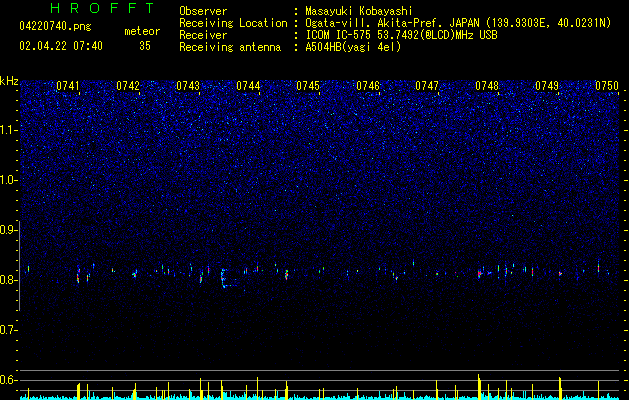Click the A504HB(yagi 4el) antenna text
The width and height of the screenshot is (629, 400).
pos(353,47)
